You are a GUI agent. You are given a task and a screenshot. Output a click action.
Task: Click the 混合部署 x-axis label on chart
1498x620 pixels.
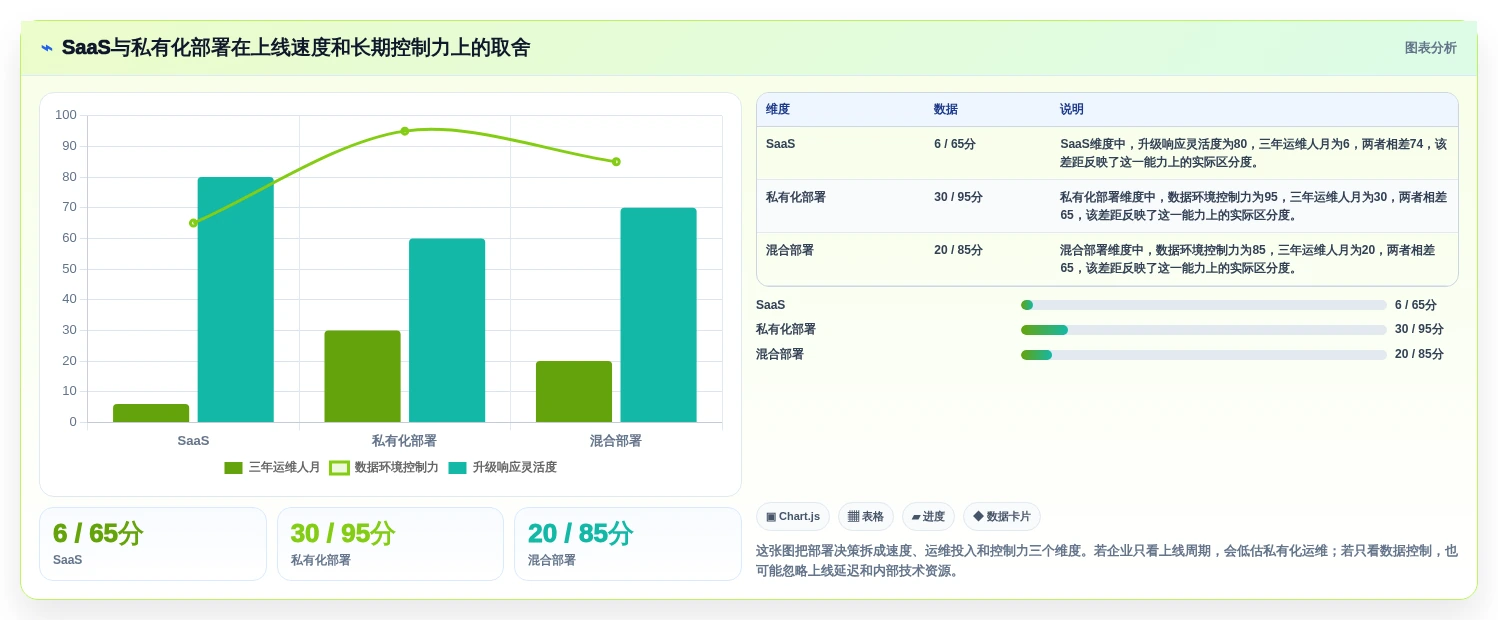click(x=616, y=440)
